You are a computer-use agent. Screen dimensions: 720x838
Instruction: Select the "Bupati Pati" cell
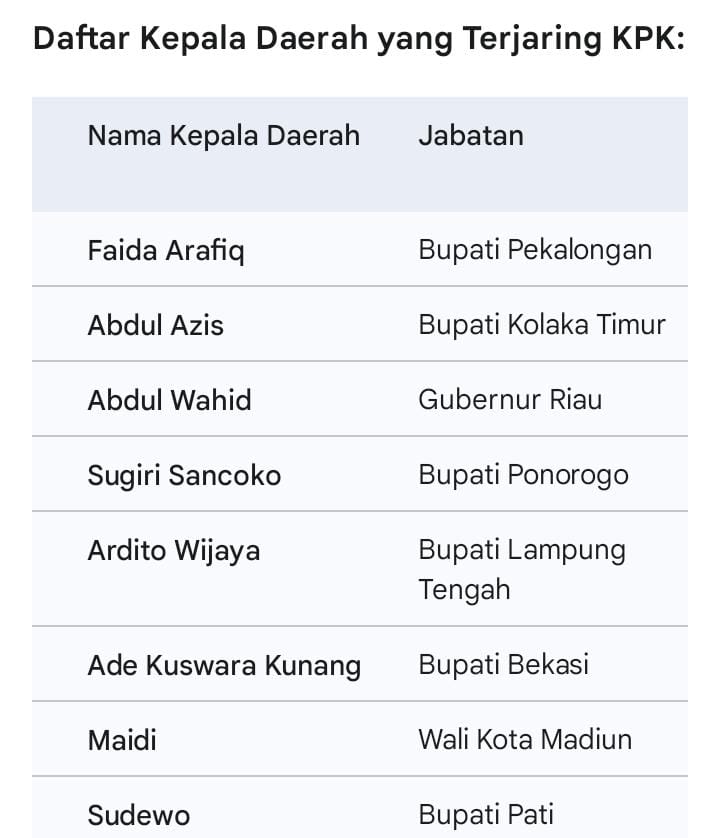(x=486, y=815)
